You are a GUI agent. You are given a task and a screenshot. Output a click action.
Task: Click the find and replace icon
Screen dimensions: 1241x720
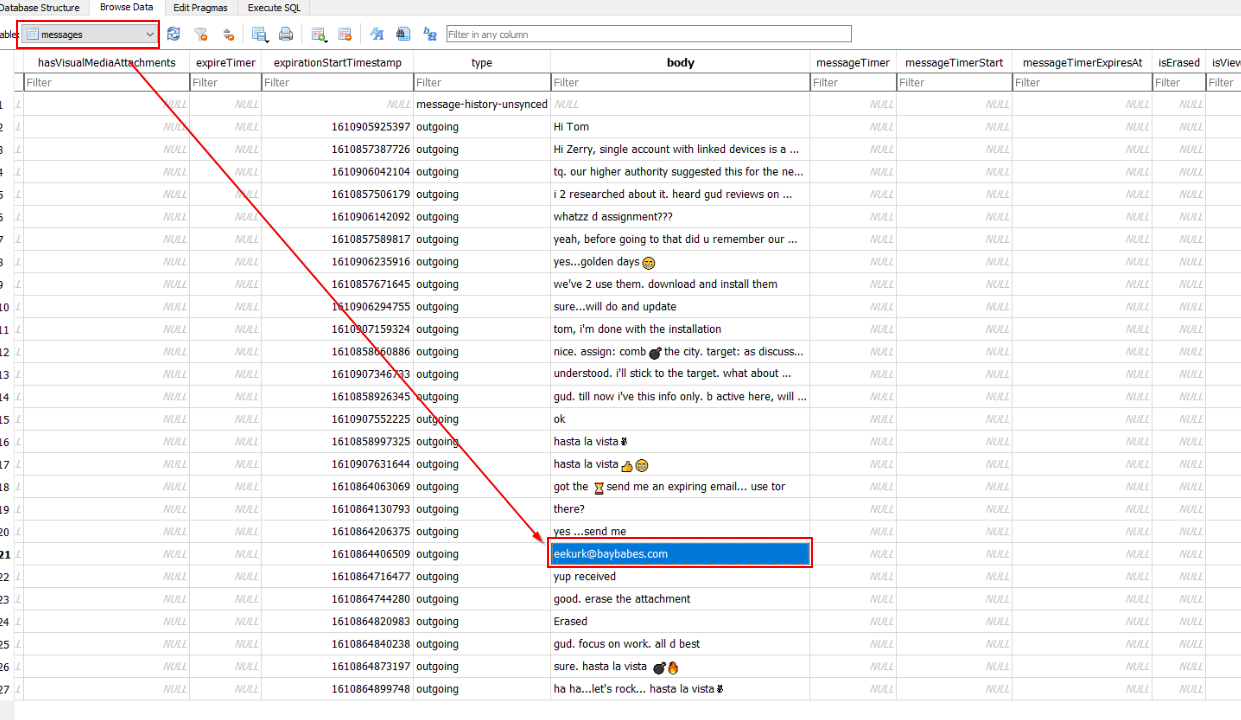pyautogui.click(x=430, y=34)
